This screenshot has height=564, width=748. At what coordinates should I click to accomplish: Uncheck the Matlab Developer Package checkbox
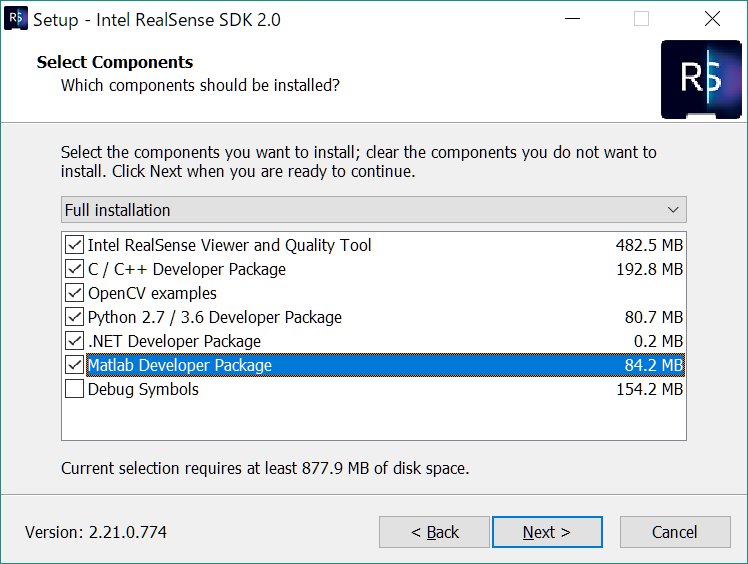[x=74, y=365]
